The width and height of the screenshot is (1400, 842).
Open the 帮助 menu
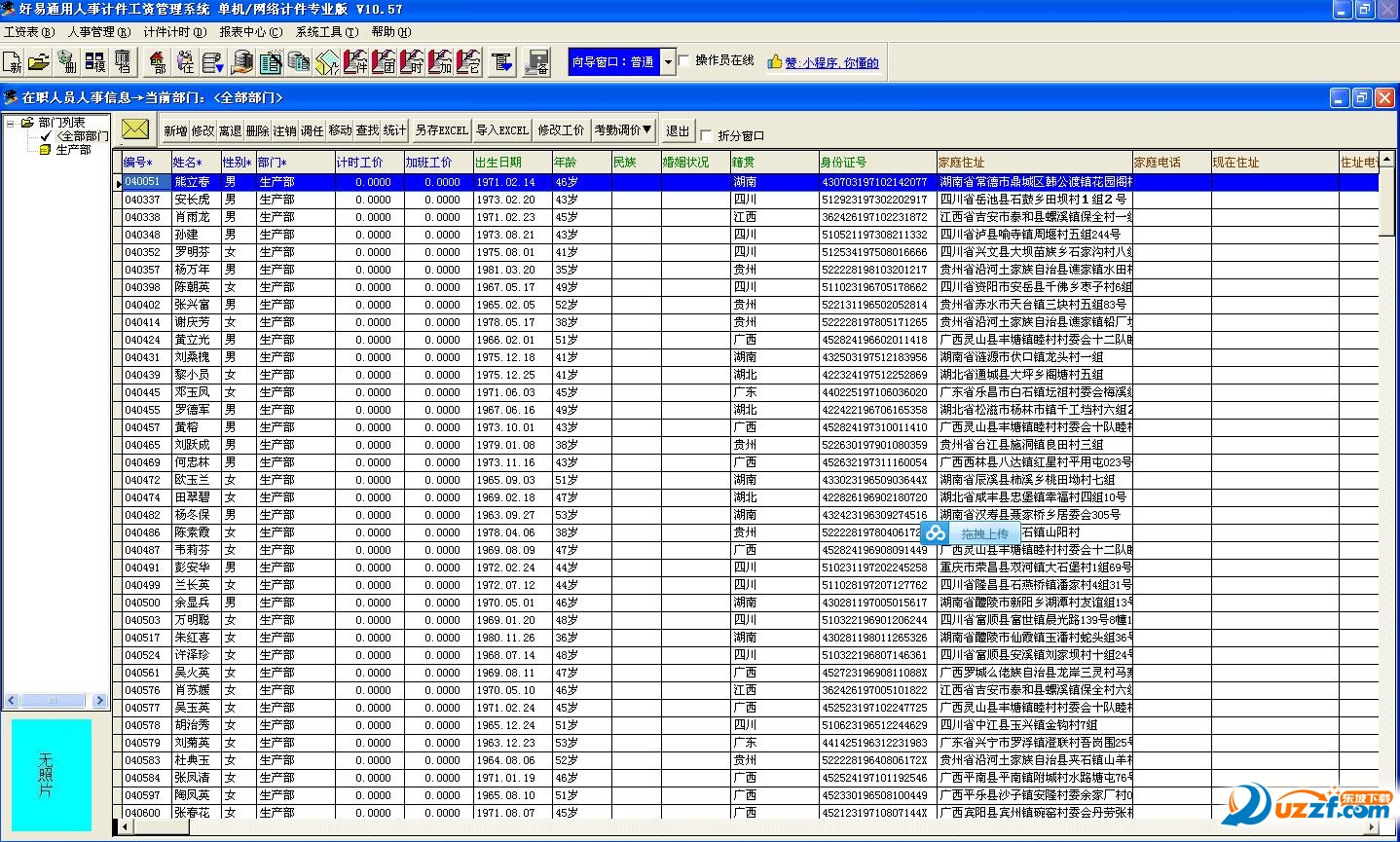pos(391,32)
